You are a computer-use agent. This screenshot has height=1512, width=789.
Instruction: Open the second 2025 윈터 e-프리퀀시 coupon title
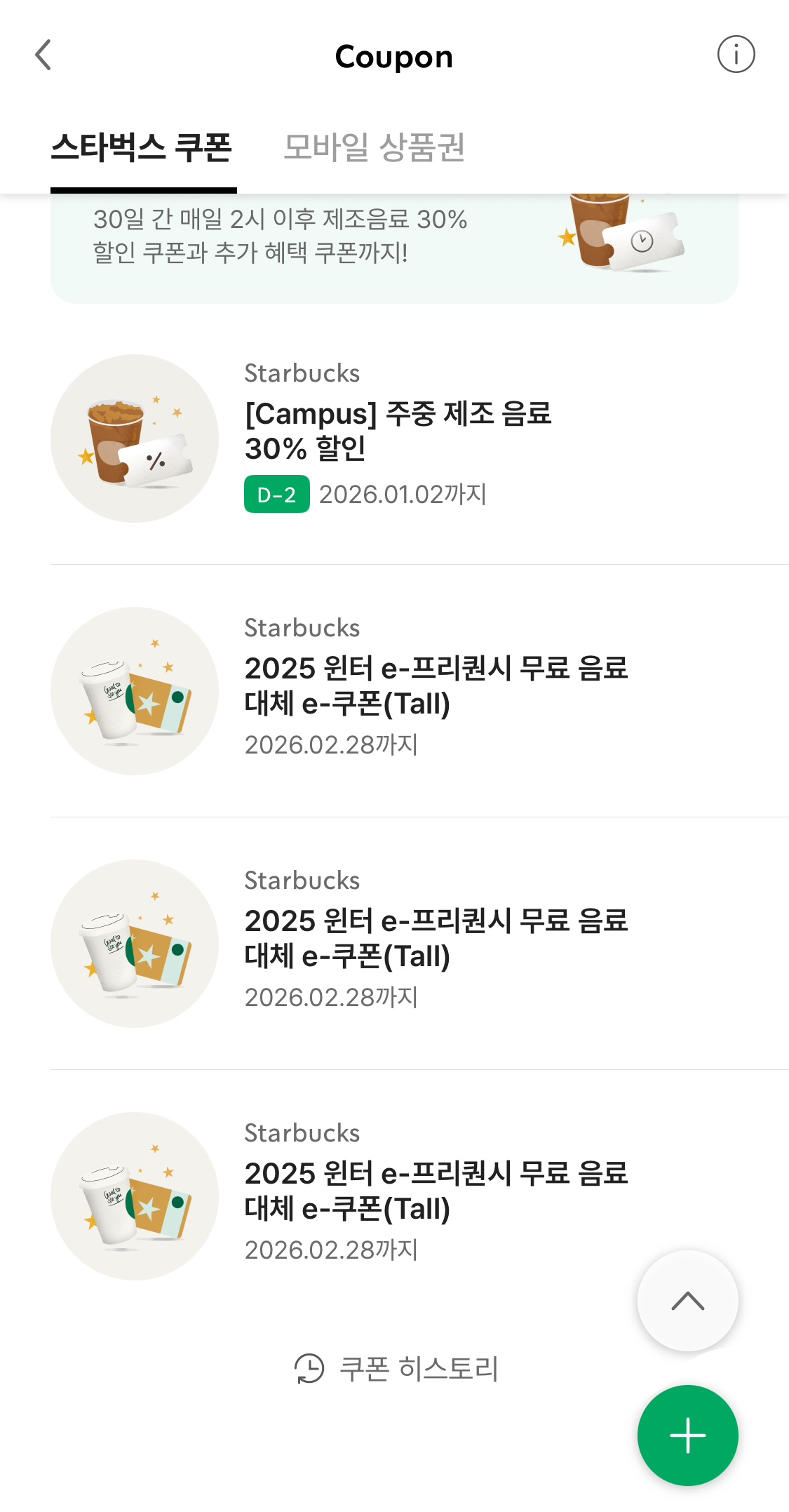pyautogui.click(x=435, y=938)
